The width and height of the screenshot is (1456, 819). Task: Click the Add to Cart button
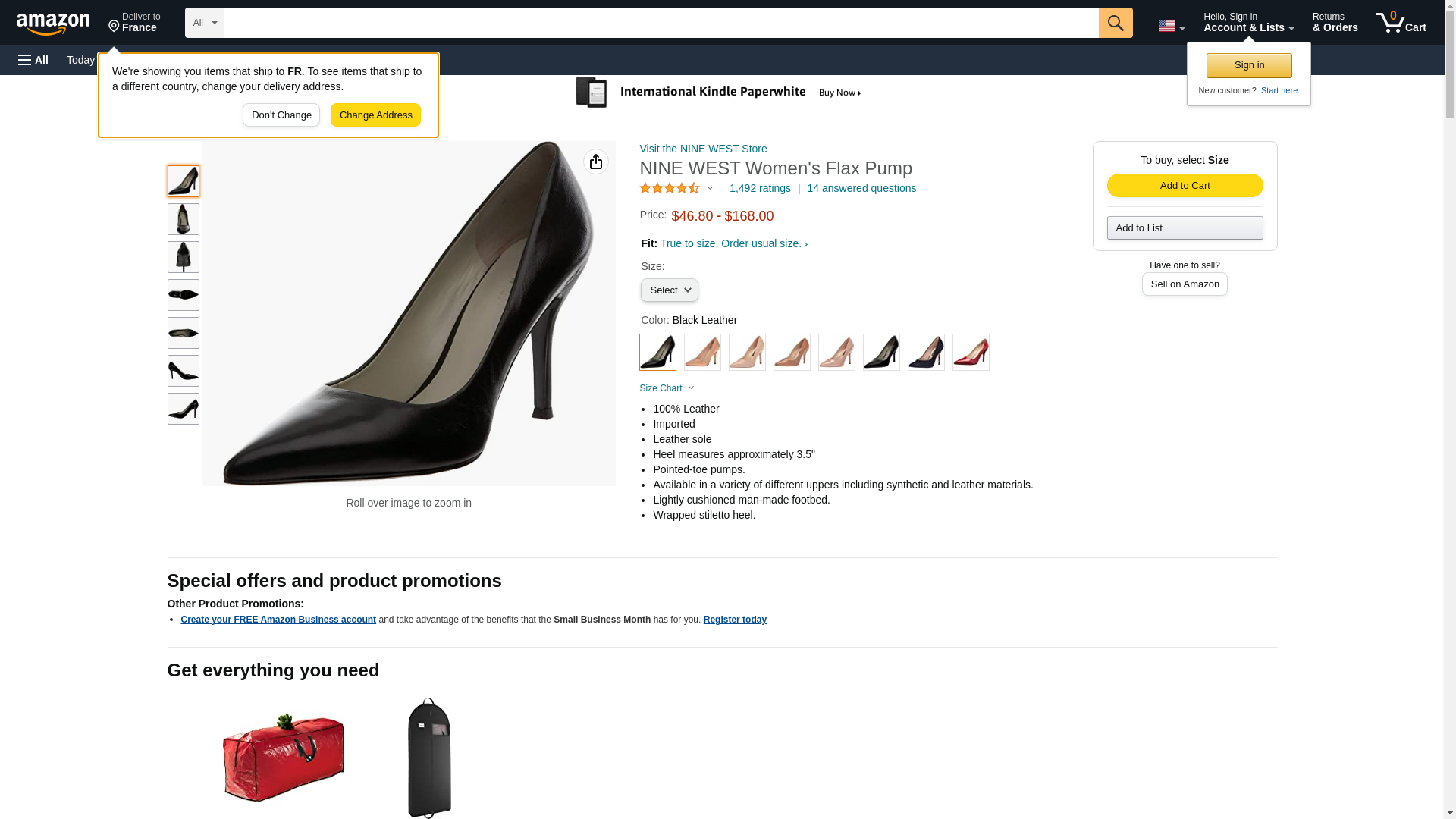coord(1185,186)
